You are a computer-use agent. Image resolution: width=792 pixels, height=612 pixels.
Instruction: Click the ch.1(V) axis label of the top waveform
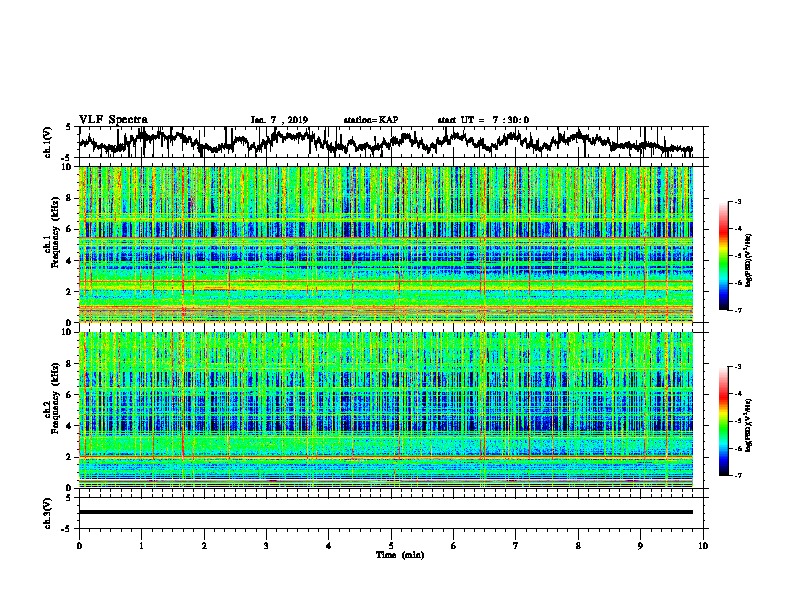pyautogui.click(x=48, y=142)
